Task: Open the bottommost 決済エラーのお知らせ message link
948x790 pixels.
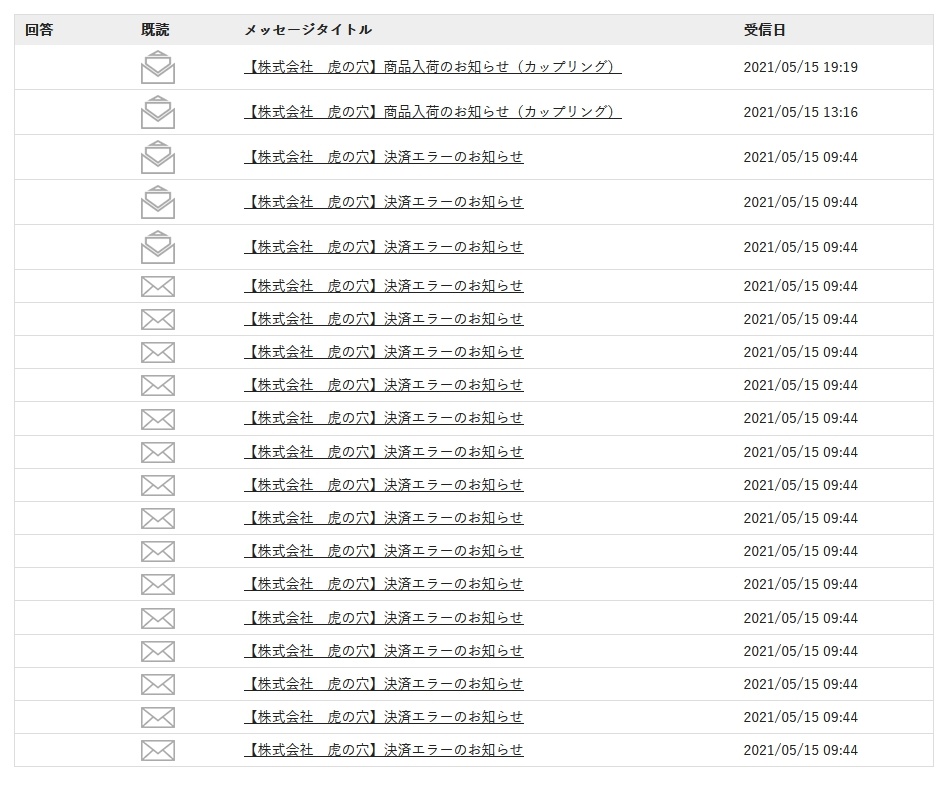Action: pos(384,750)
